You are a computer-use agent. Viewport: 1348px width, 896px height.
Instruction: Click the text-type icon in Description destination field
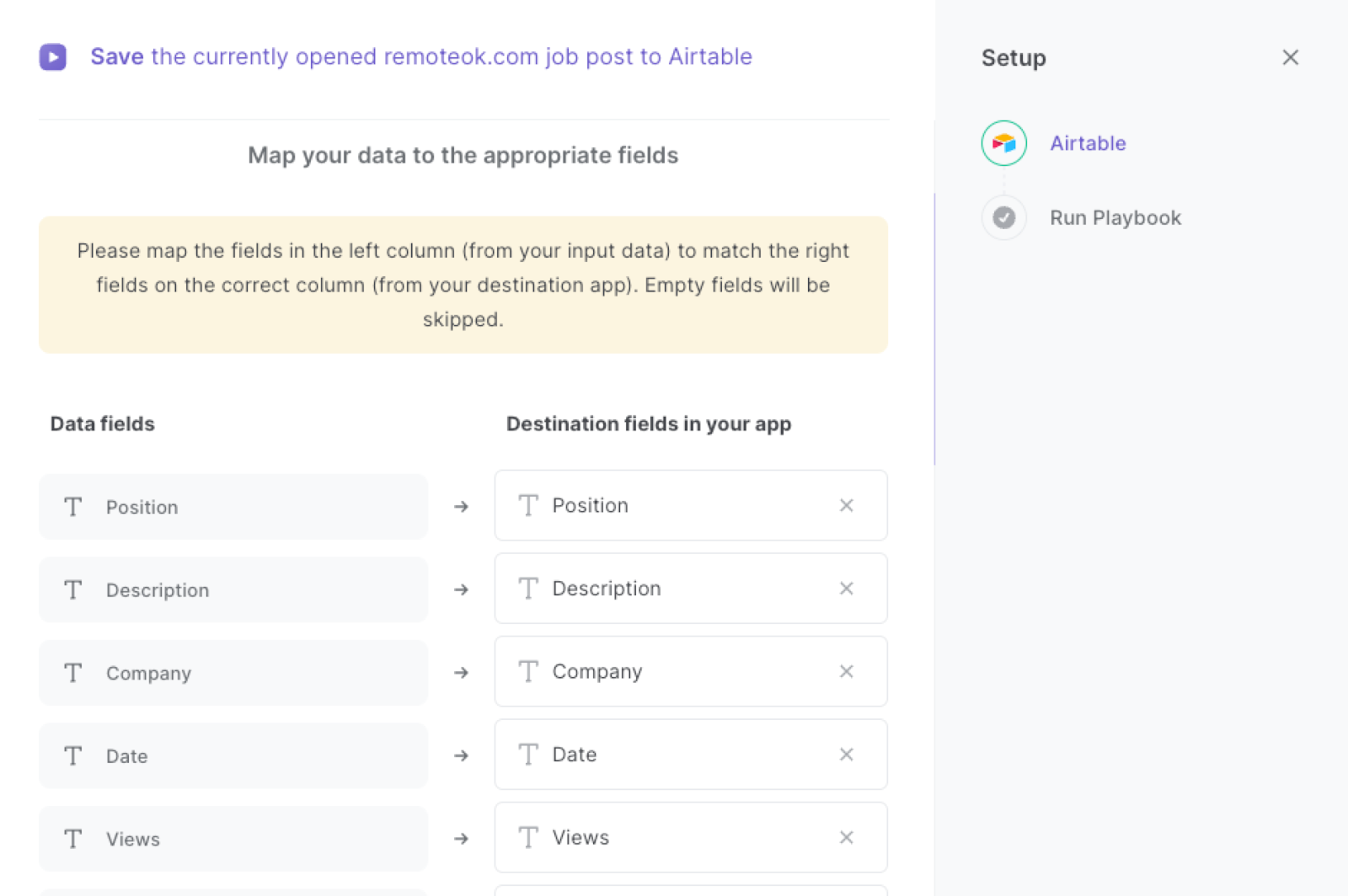(x=528, y=589)
